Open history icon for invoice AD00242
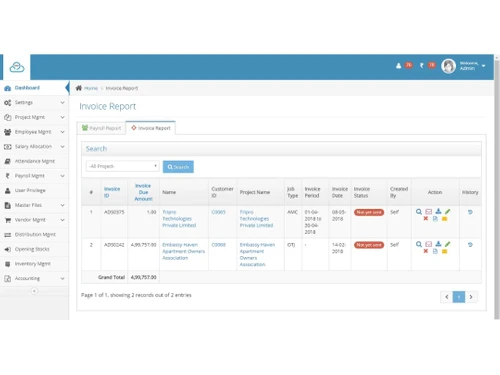 click(470, 245)
